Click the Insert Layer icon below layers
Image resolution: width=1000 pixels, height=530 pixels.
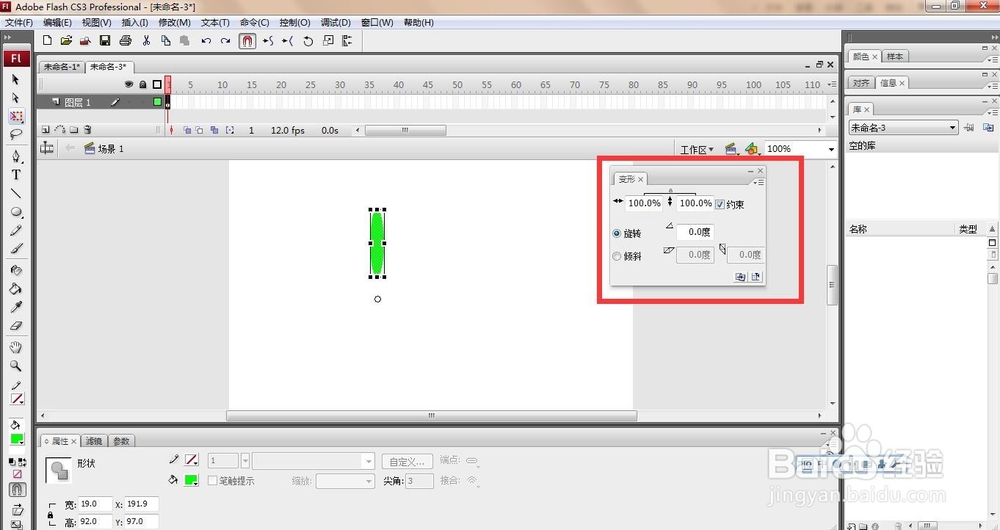click(45, 129)
